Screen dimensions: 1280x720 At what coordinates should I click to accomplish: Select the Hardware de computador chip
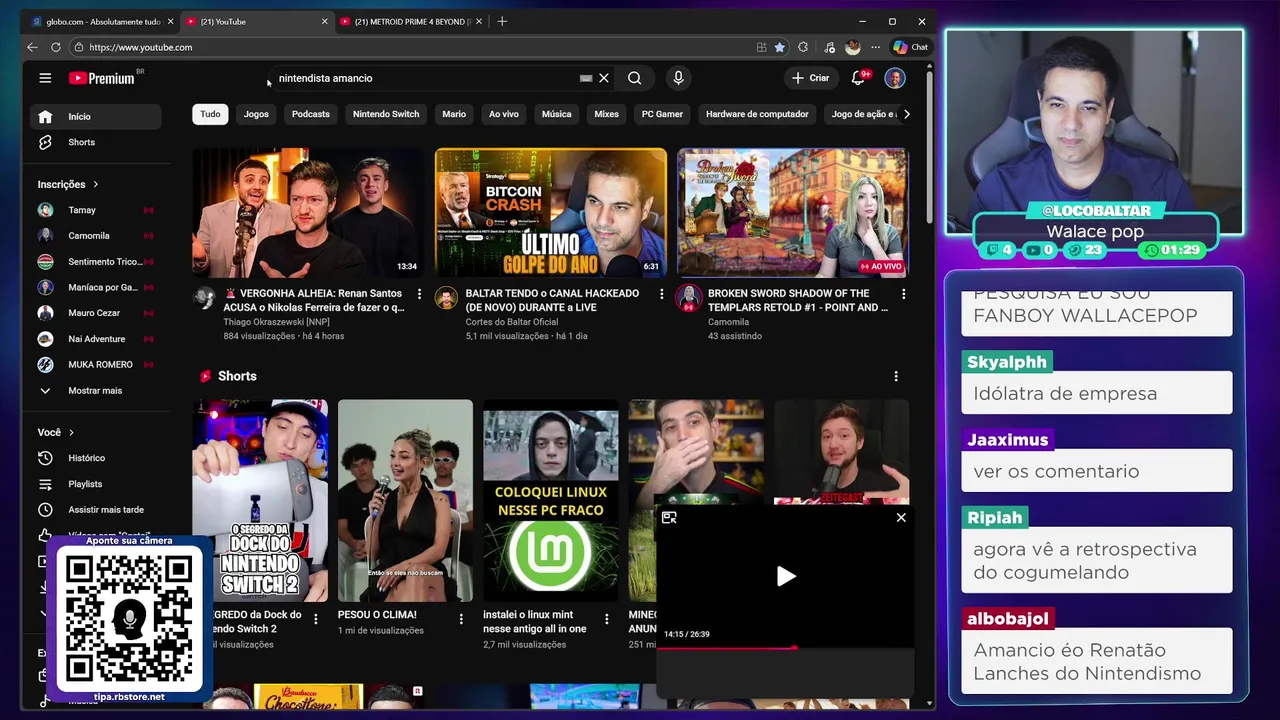[757, 114]
